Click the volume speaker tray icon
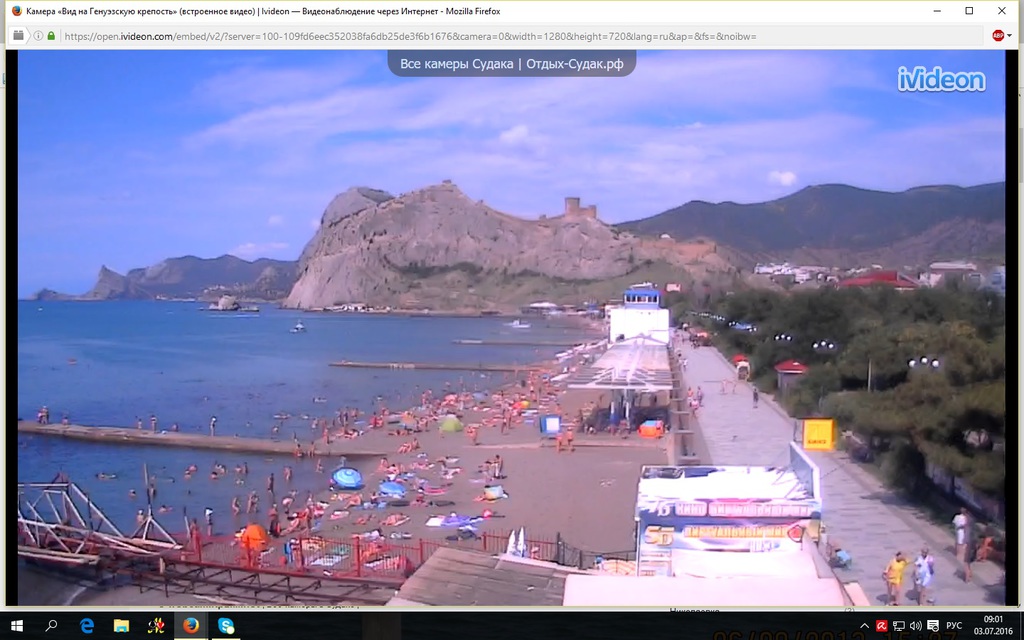Image resolution: width=1024 pixels, height=640 pixels. 915,625
